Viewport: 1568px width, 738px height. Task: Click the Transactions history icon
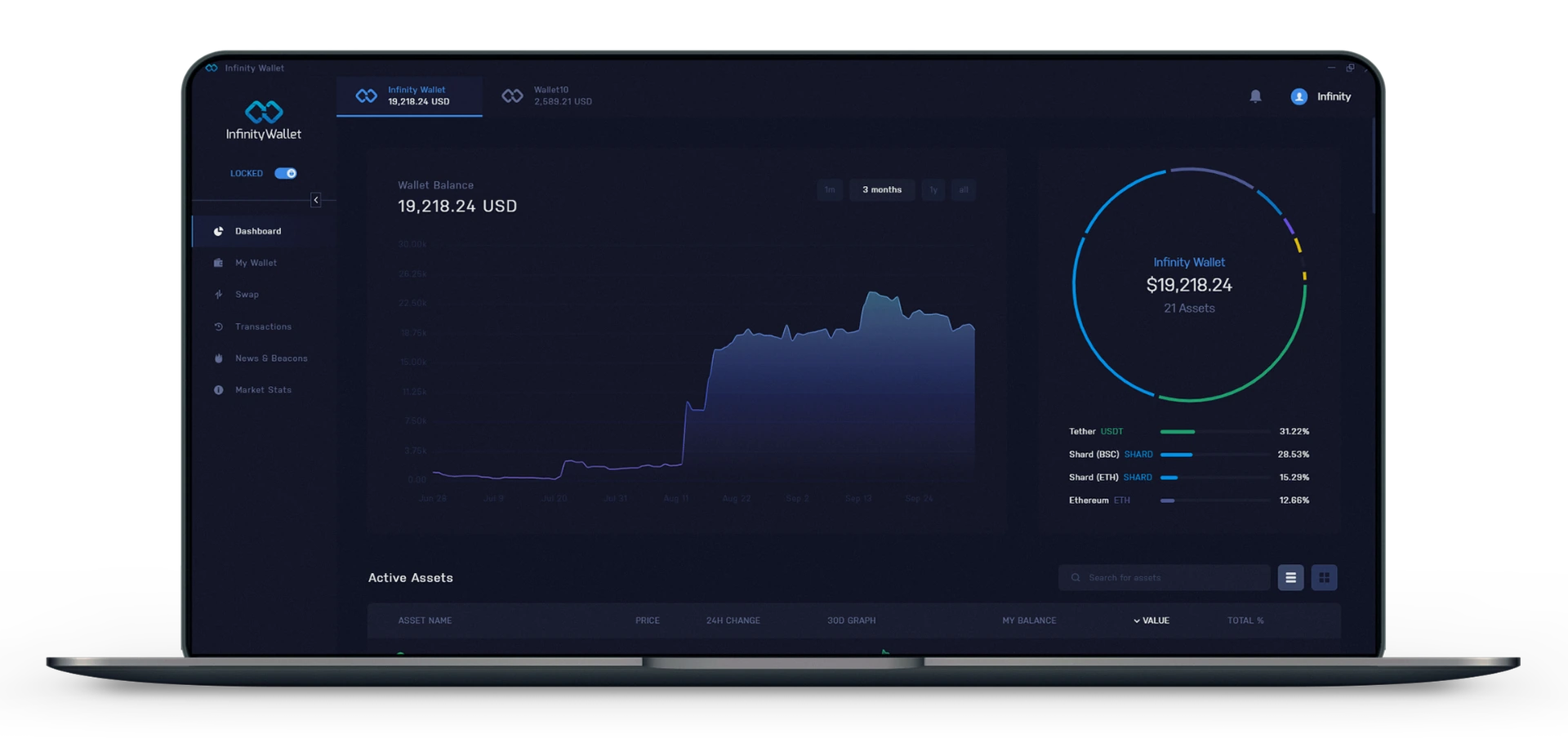[218, 327]
